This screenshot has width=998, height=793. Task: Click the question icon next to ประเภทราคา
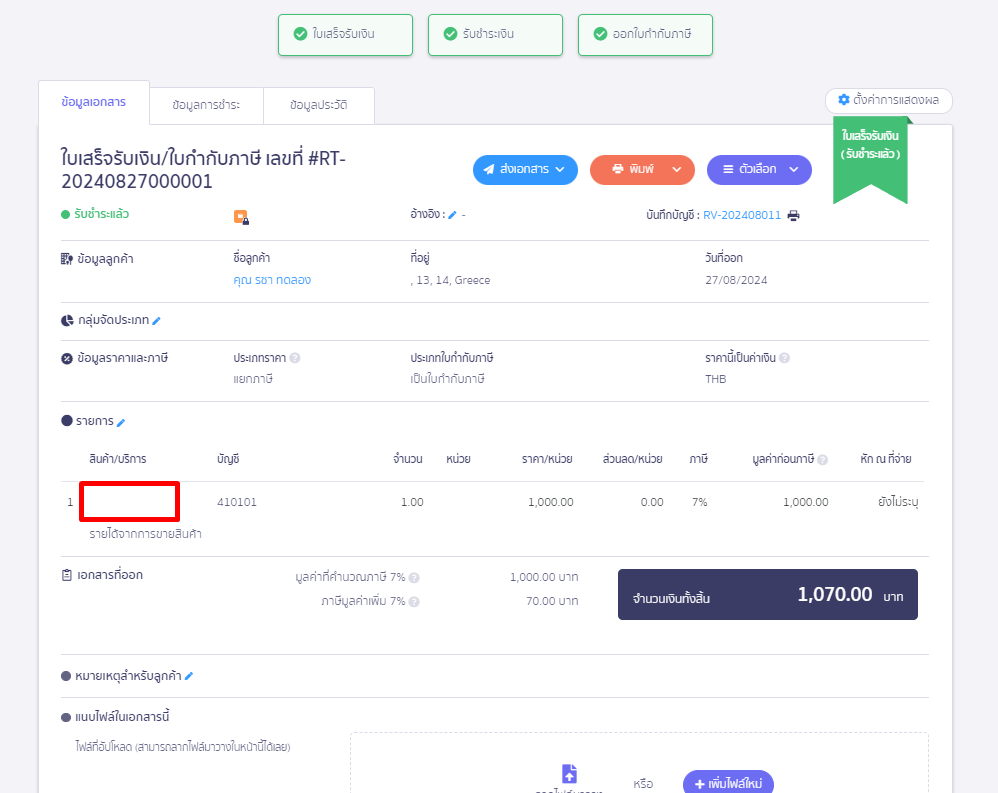point(294,356)
